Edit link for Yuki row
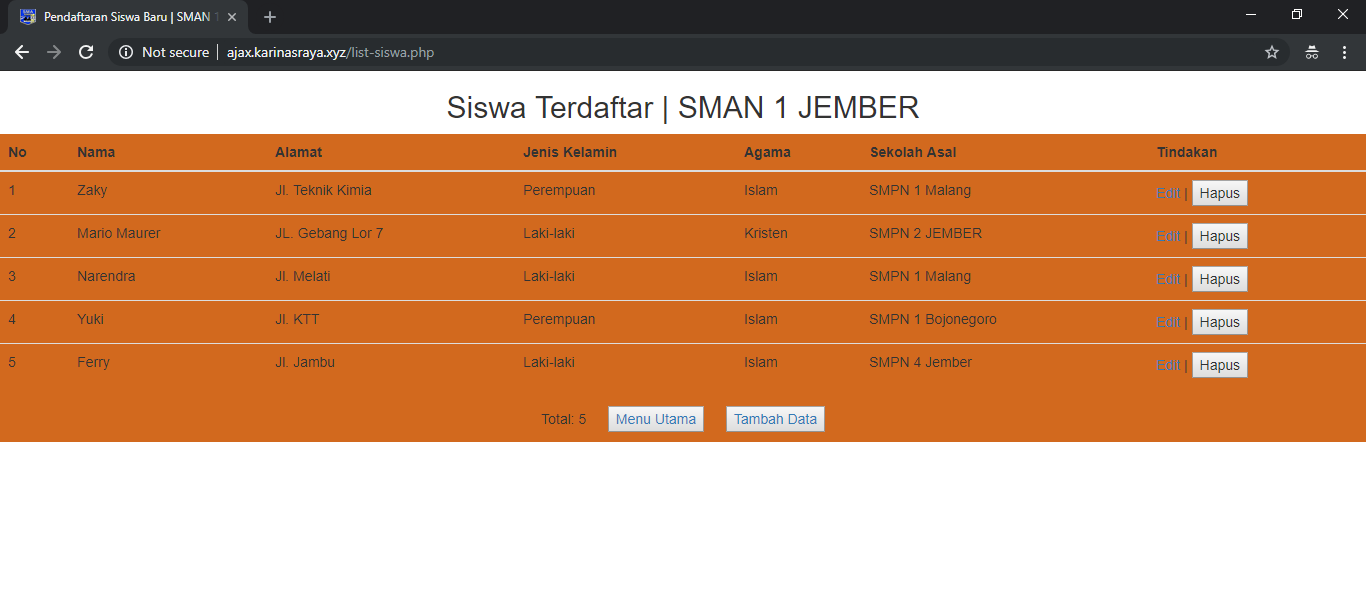 tap(1168, 322)
